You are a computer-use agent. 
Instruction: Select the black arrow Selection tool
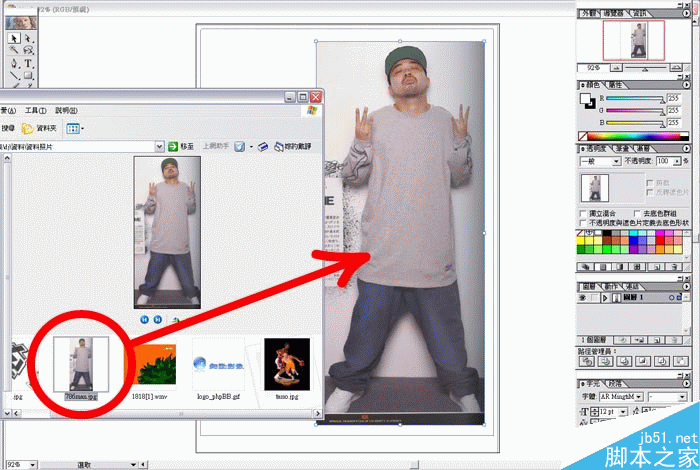tap(14, 38)
